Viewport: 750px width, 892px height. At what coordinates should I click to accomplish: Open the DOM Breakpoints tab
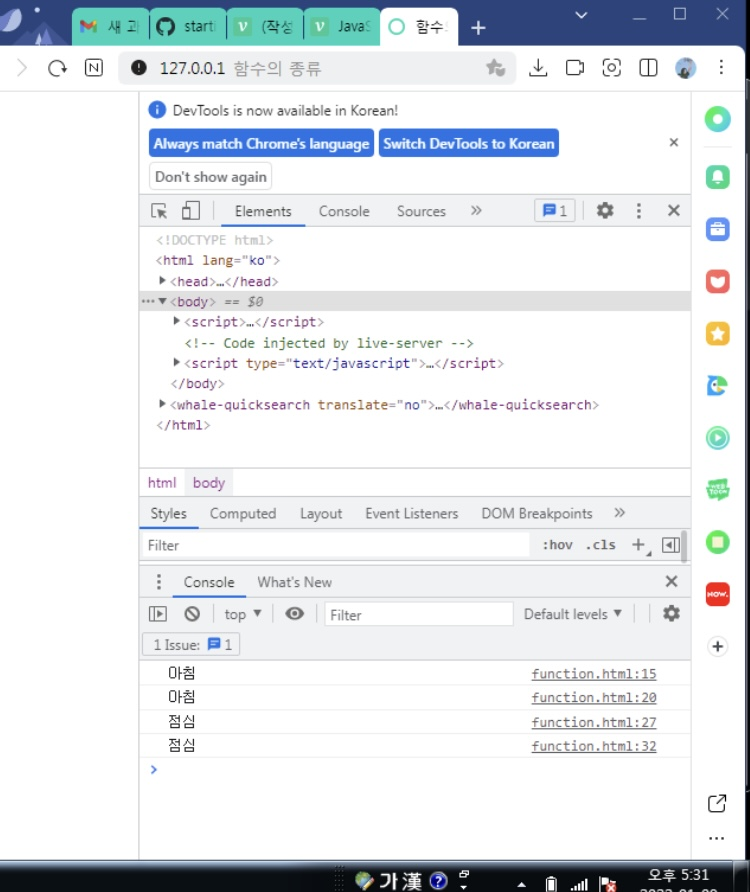tap(537, 514)
